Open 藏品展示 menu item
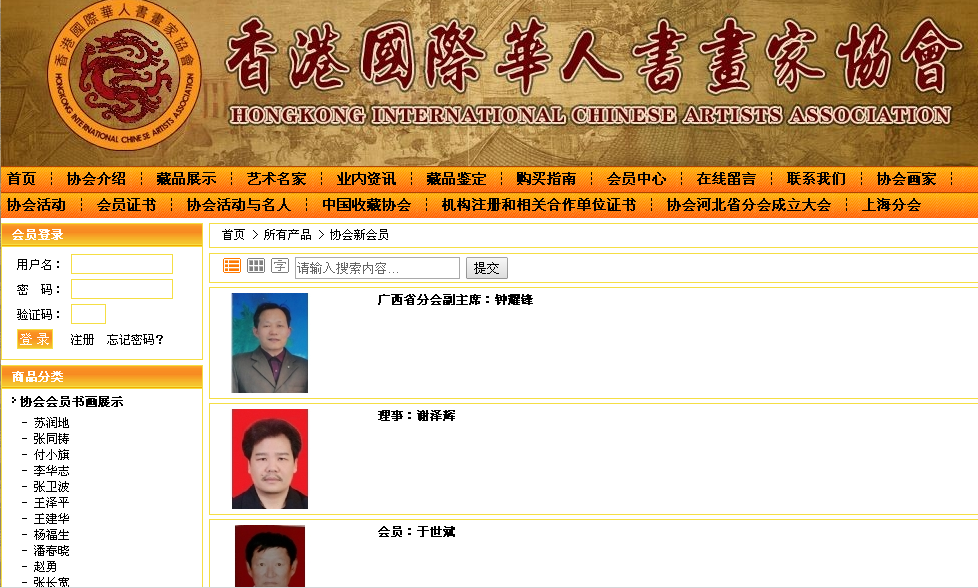The height and width of the screenshot is (588, 978). [186, 179]
